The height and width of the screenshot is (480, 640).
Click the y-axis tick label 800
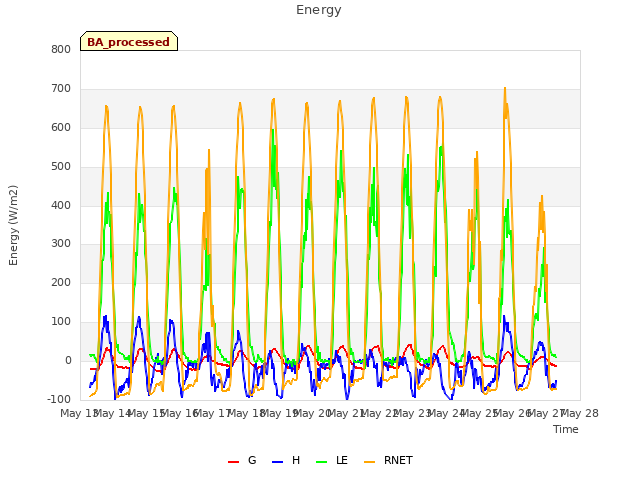(x=61, y=49)
